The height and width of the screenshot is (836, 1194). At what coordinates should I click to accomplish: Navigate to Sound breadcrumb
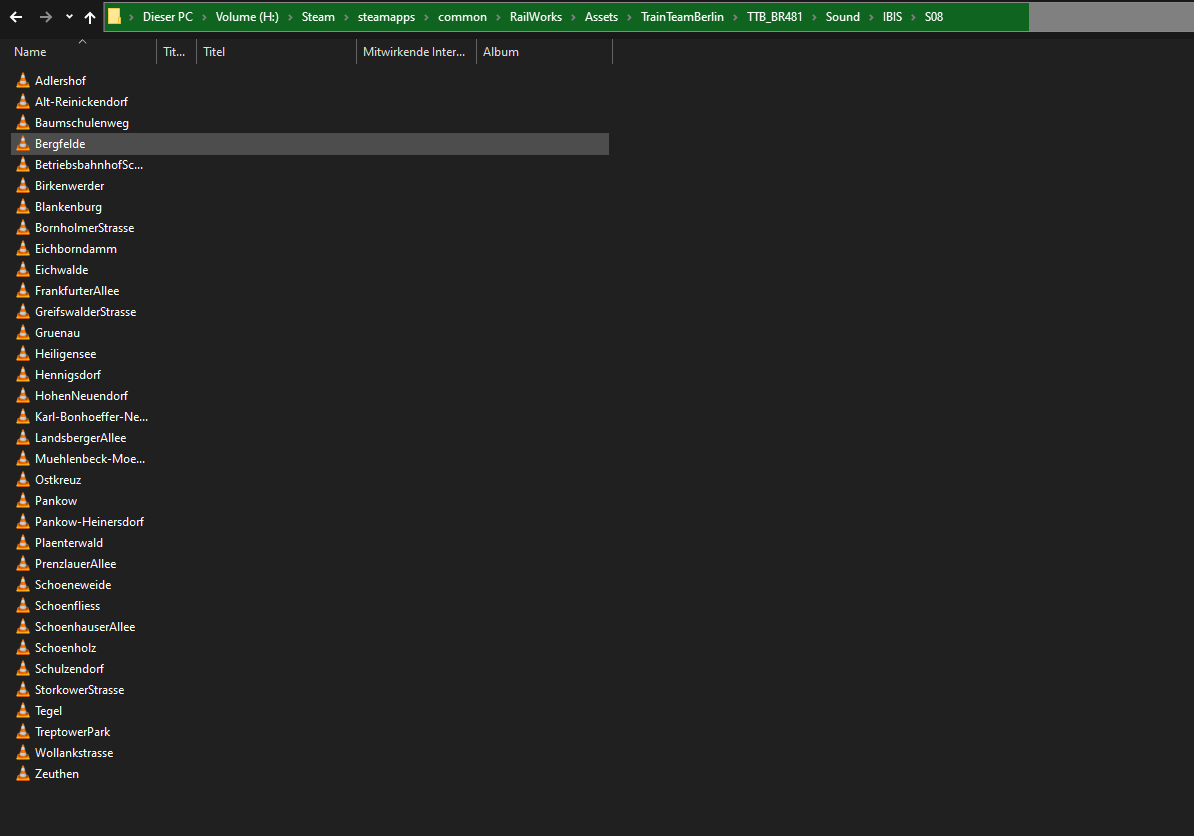coord(842,17)
